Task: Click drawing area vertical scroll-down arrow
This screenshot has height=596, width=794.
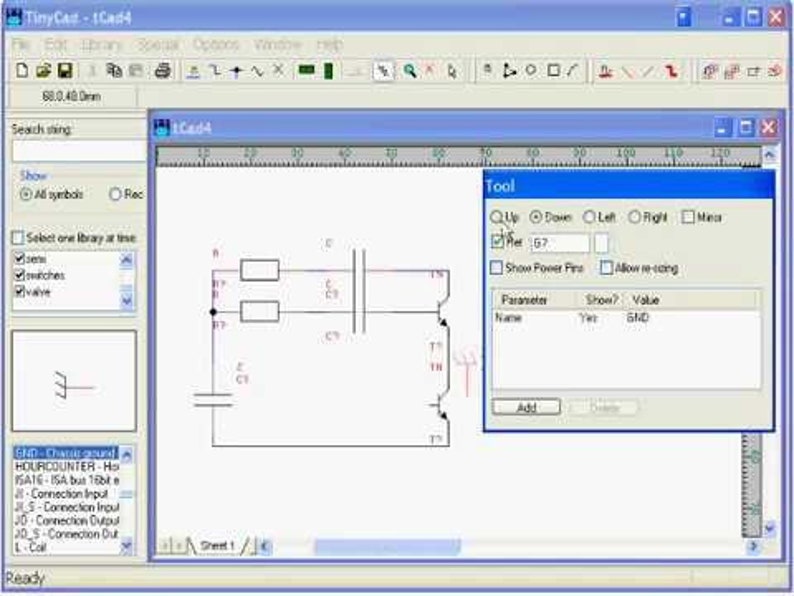Action: pos(769,529)
